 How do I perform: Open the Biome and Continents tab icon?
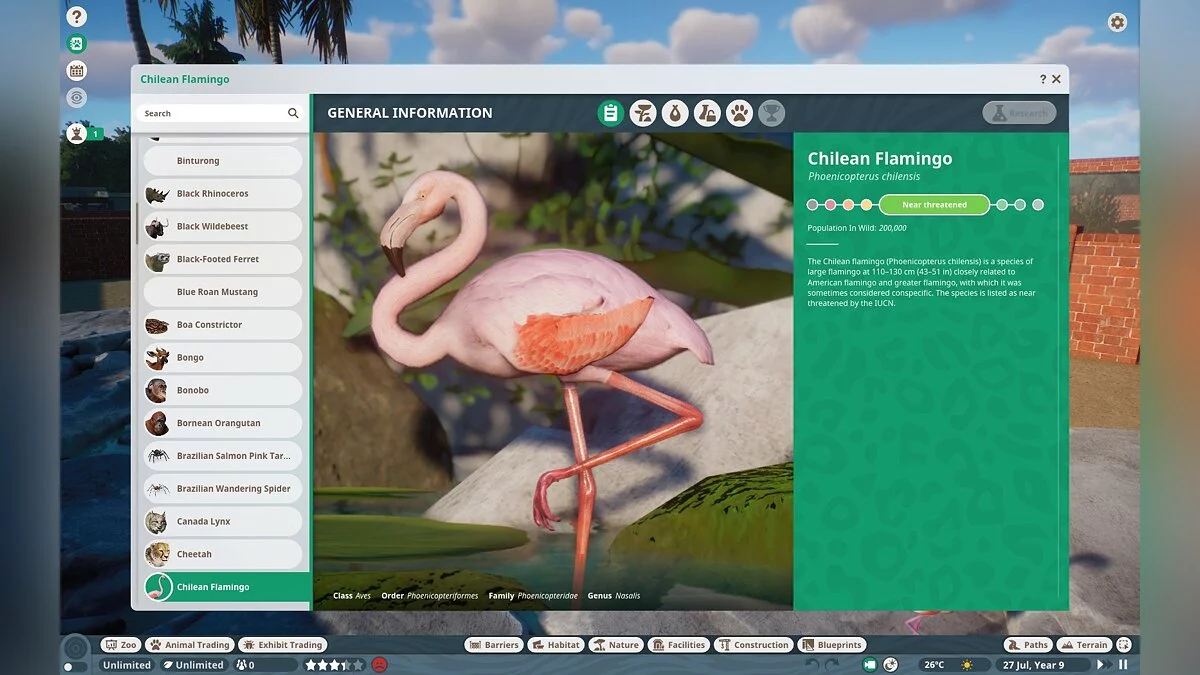tap(643, 113)
